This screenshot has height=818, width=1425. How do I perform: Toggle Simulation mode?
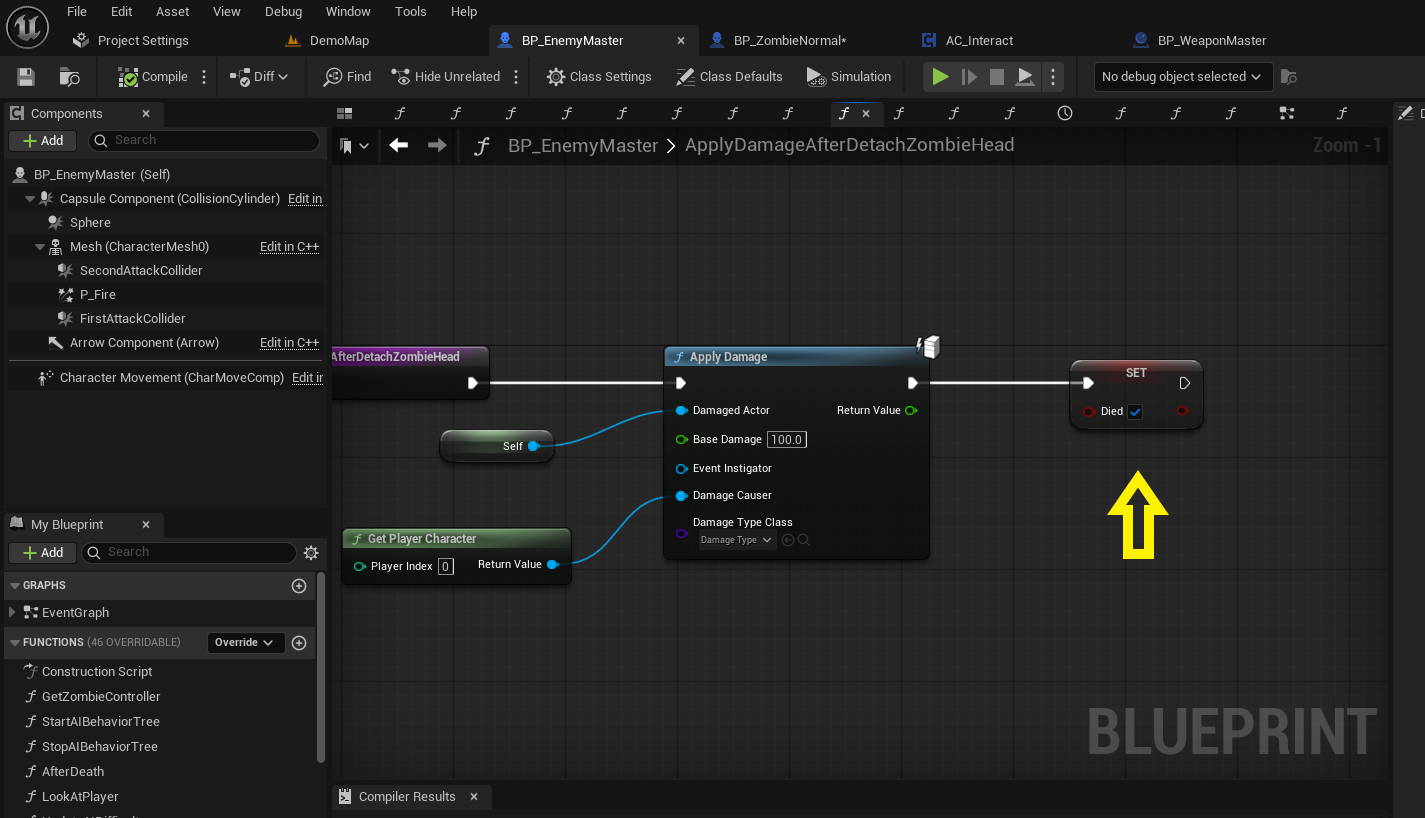coord(848,77)
